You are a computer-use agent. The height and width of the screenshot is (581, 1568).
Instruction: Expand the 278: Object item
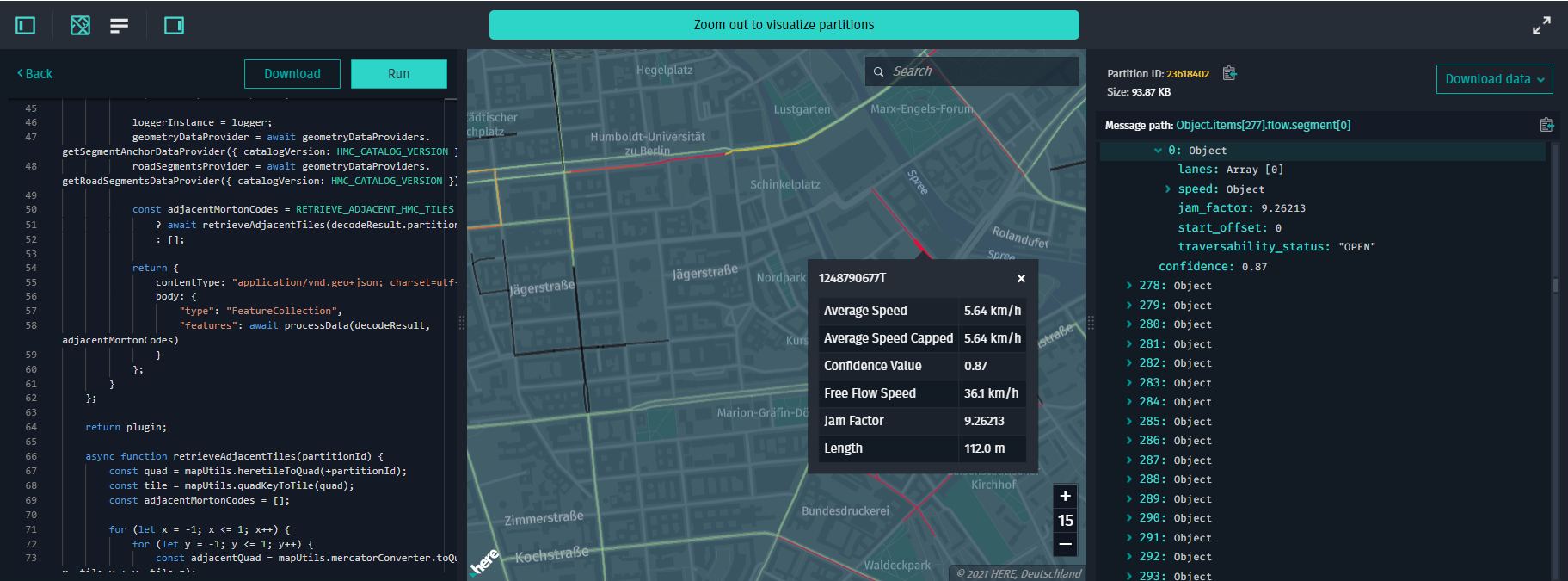click(1129, 286)
